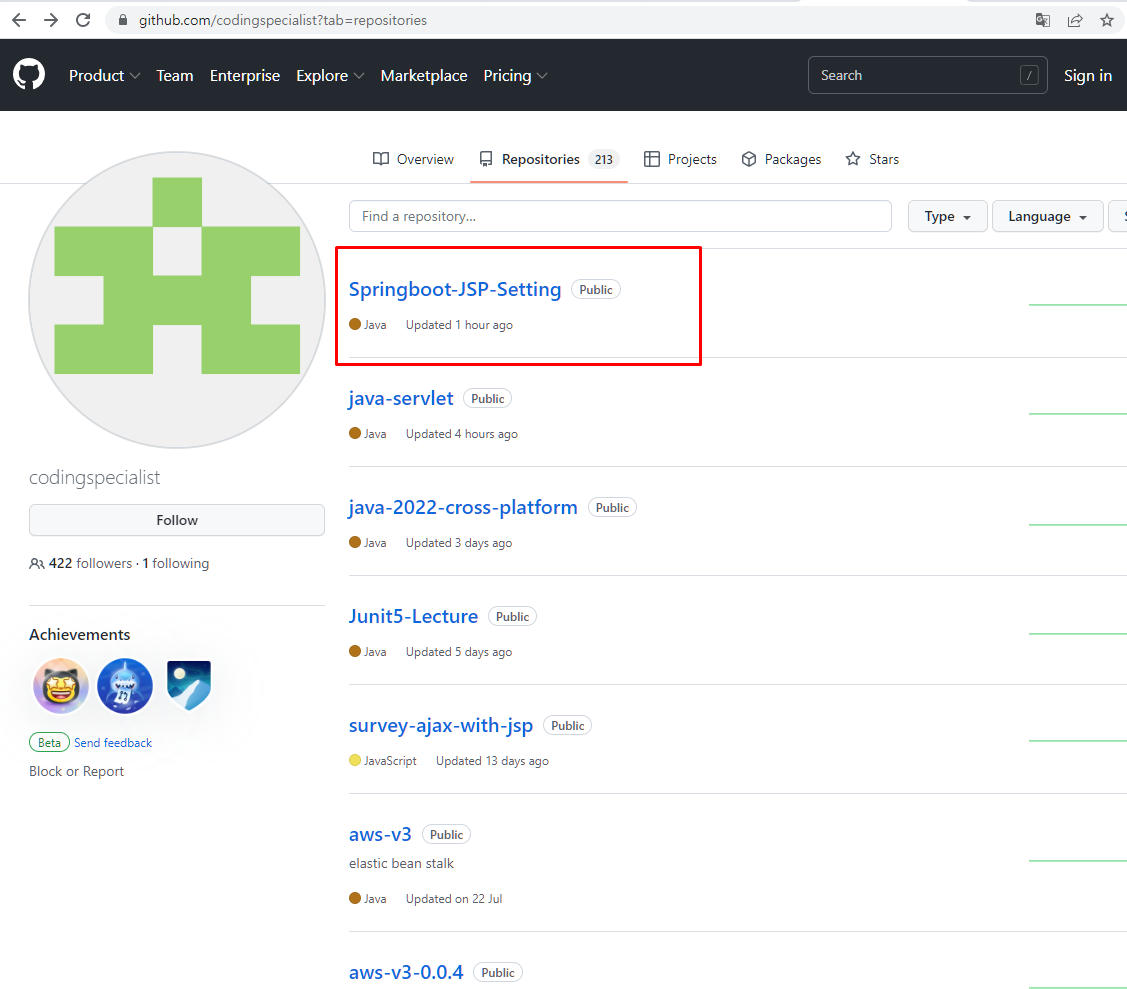Screen dimensions: 1127x989
Task: Click the Java language dot for java-servlet
Action: pos(354,433)
